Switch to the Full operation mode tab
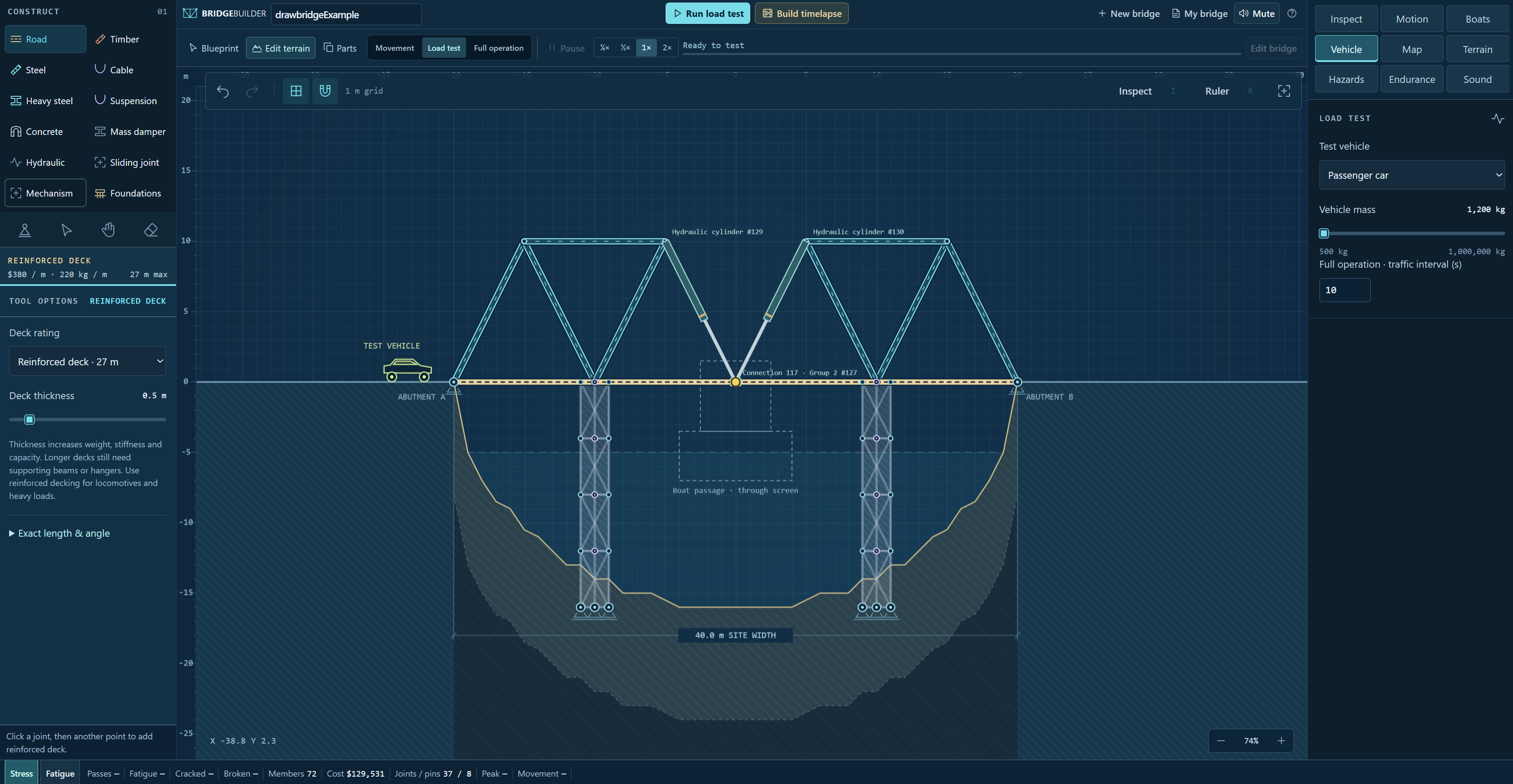This screenshot has height=784, width=1513. coord(498,48)
